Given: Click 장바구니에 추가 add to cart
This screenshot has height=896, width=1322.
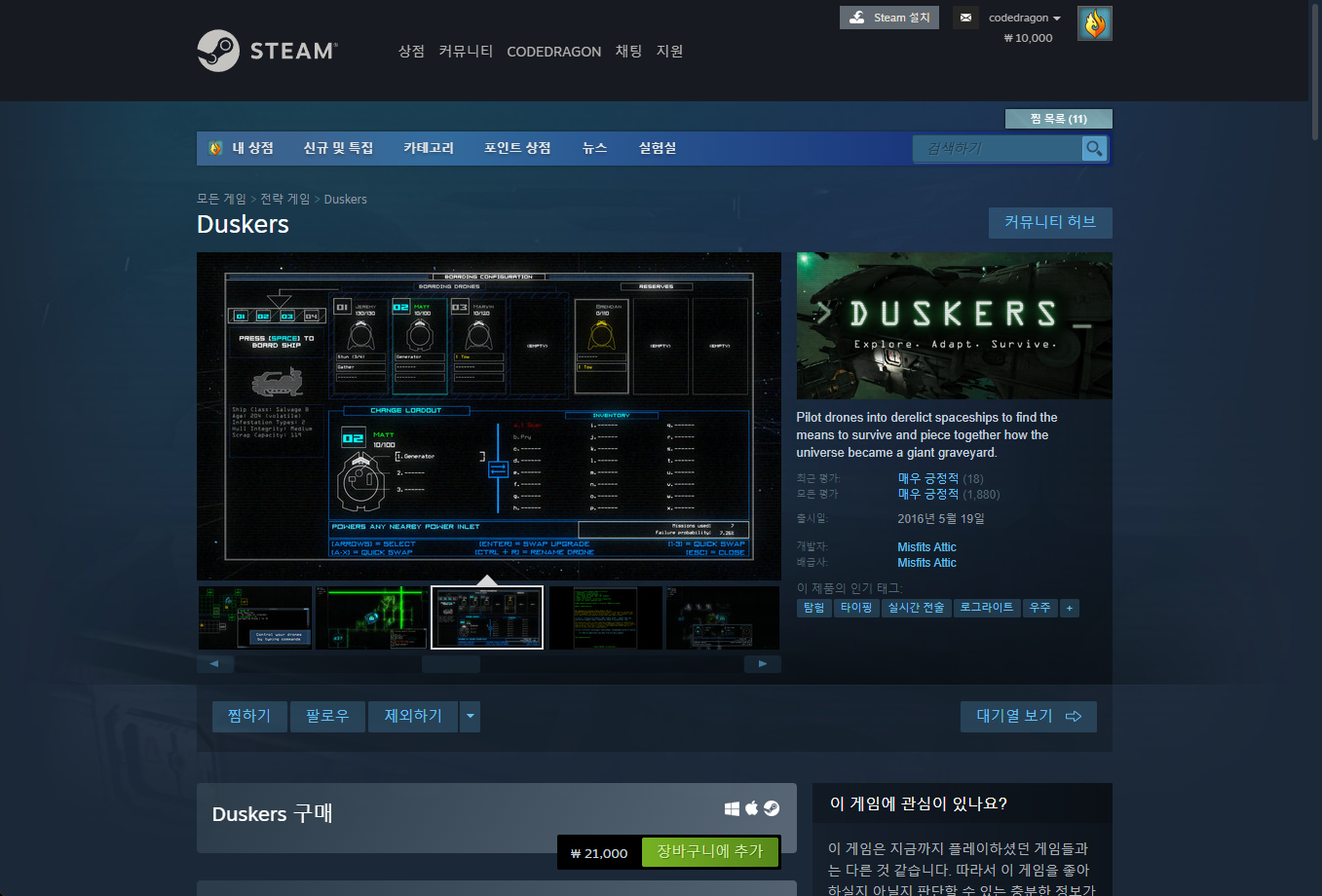Looking at the screenshot, I should pos(710,852).
